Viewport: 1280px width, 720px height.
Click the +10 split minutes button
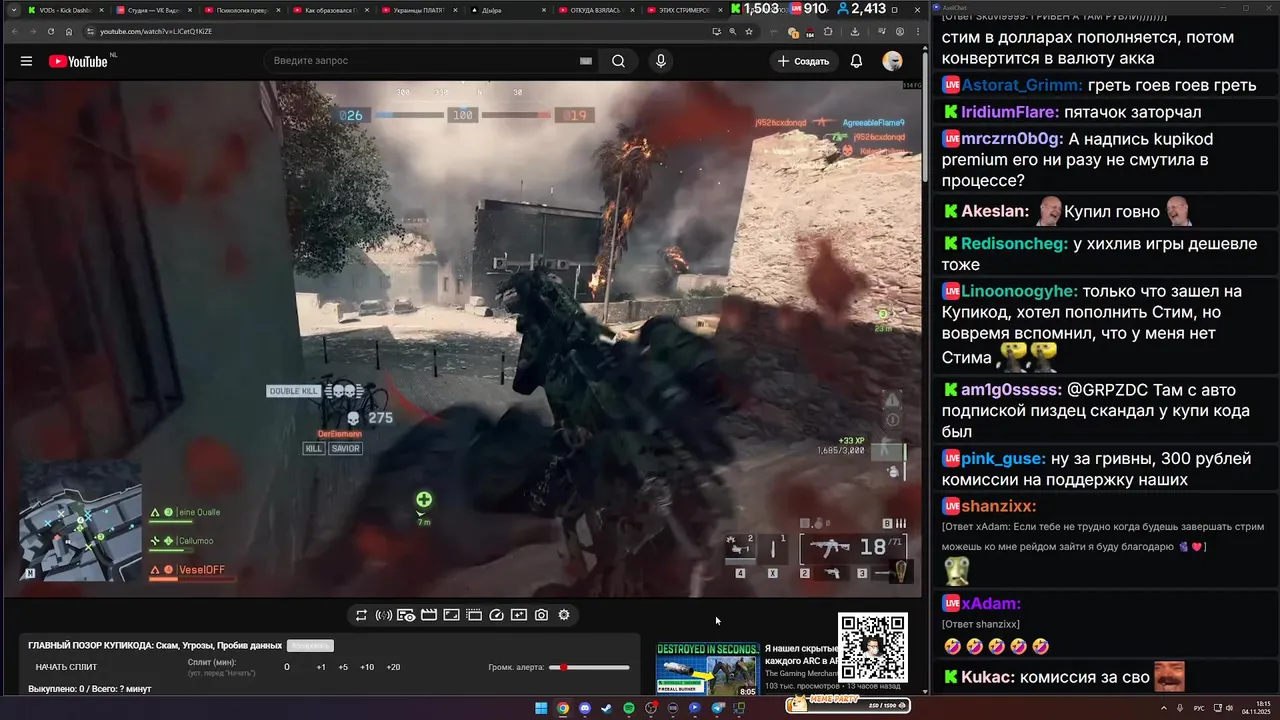coord(367,667)
